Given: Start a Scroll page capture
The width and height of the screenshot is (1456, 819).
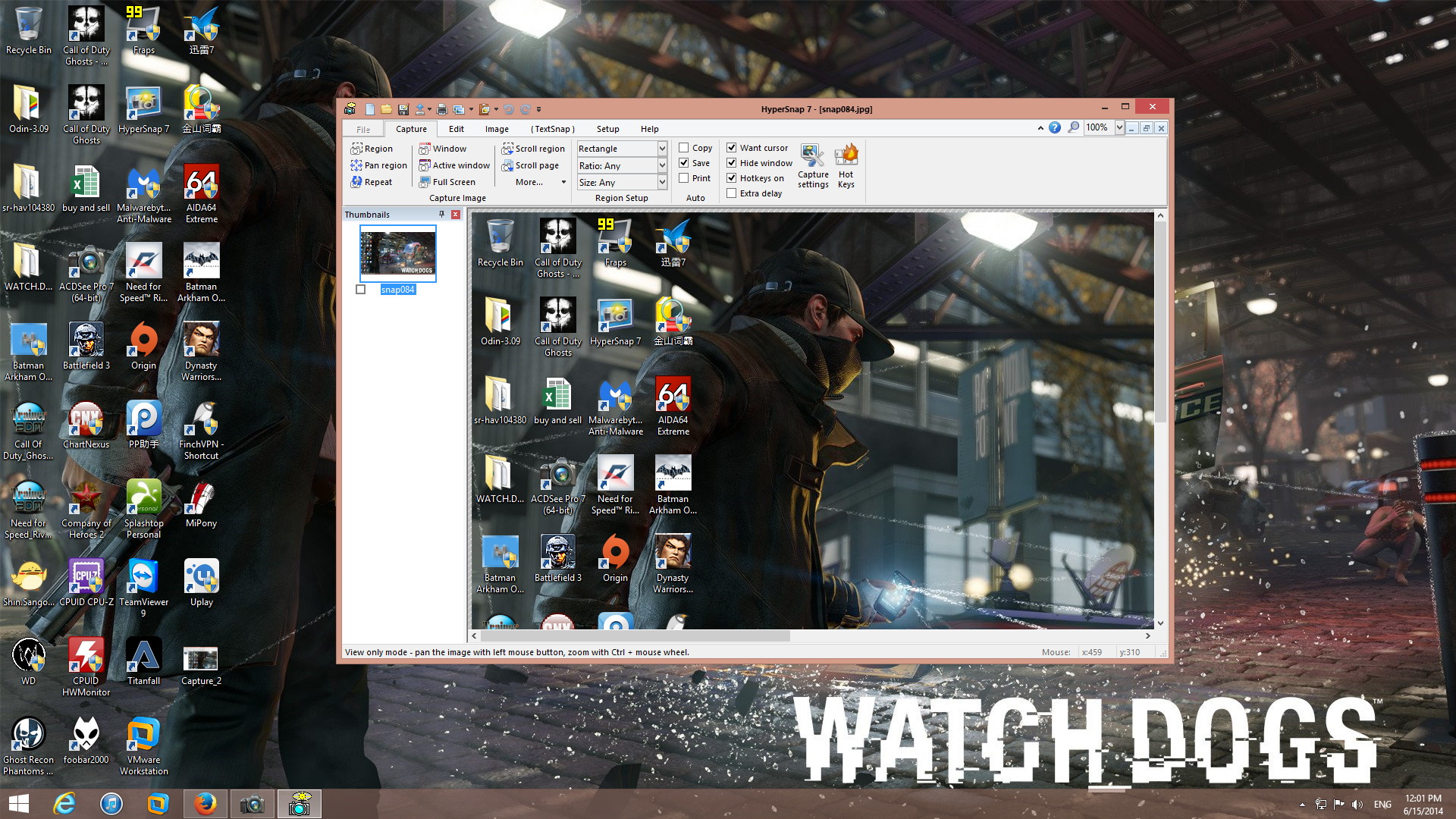Looking at the screenshot, I should [530, 165].
